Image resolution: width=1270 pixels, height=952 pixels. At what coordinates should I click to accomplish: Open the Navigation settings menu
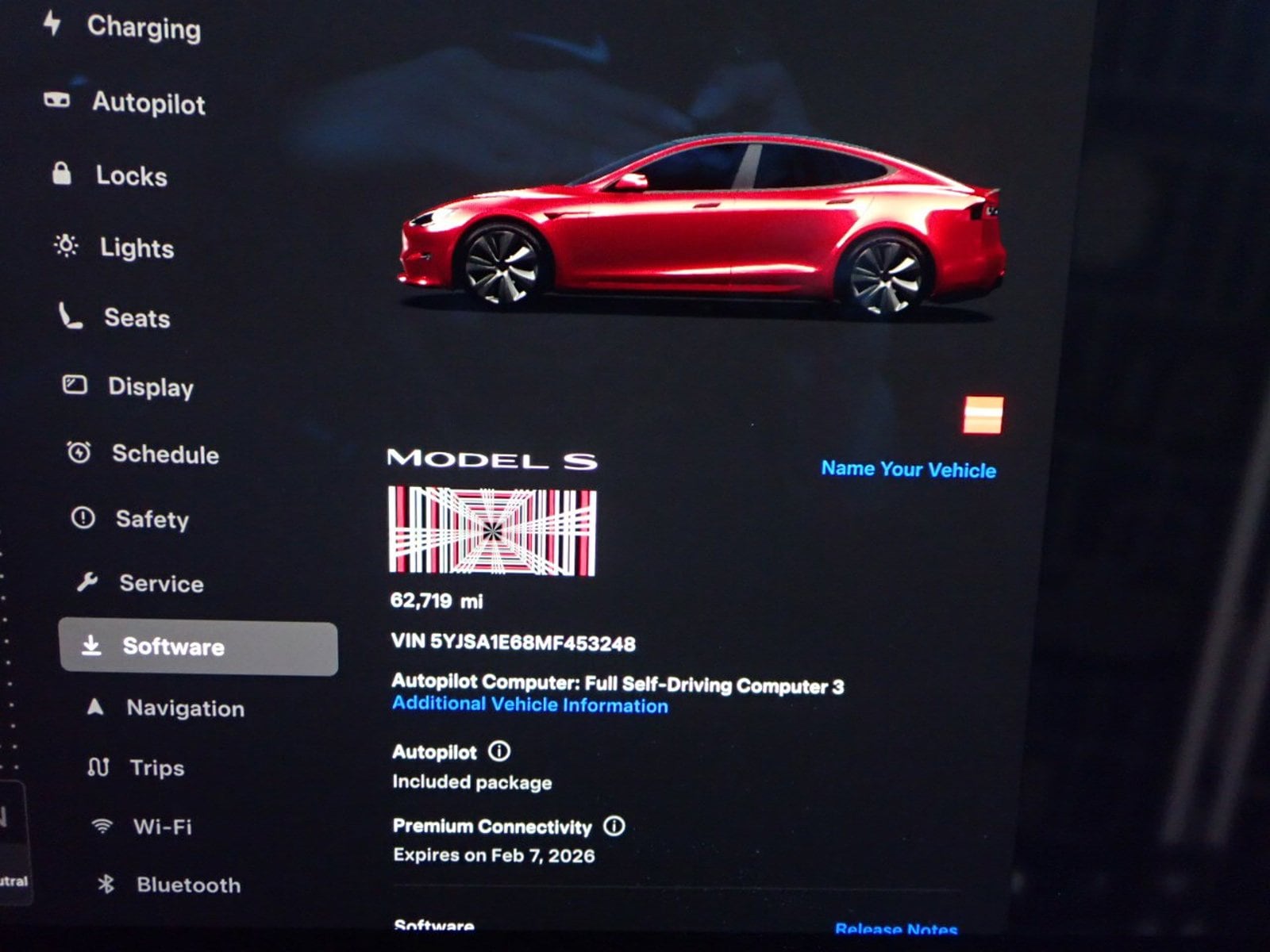click(185, 708)
